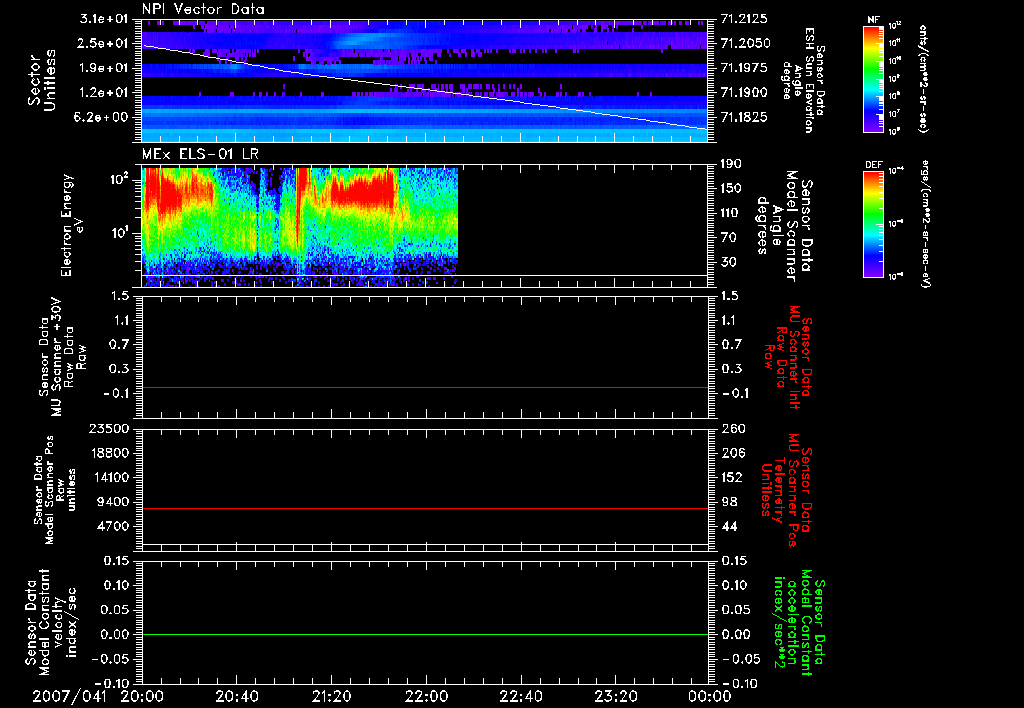Click the 23500 scanner position tick value

108,428
